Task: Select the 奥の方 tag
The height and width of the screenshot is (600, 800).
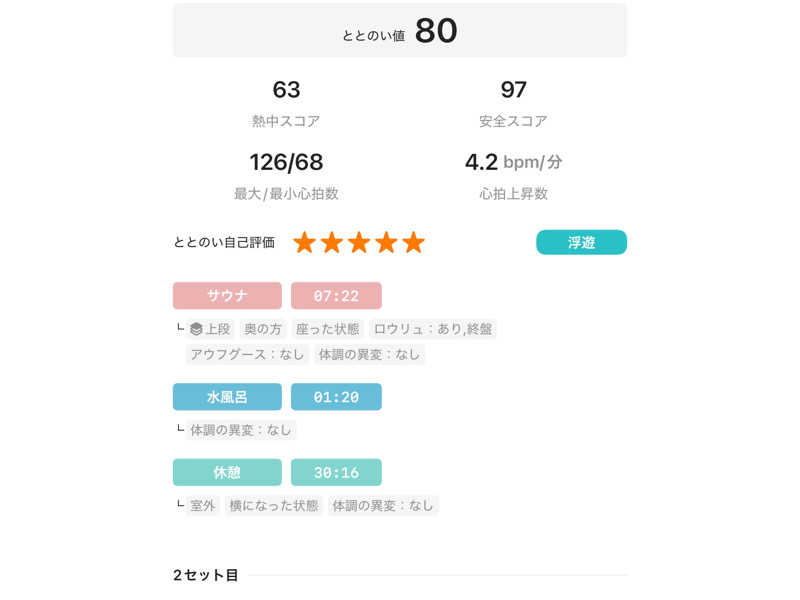Action: pos(264,329)
